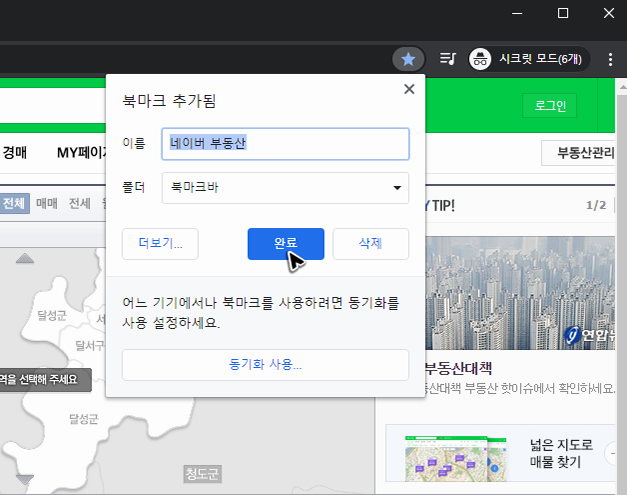Open the 경매 menu item
The image size is (627, 495).
coord(15,152)
